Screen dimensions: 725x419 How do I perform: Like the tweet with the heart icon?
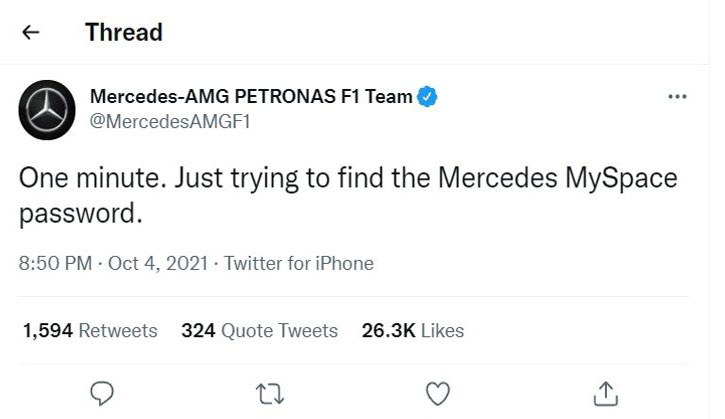[437, 391]
